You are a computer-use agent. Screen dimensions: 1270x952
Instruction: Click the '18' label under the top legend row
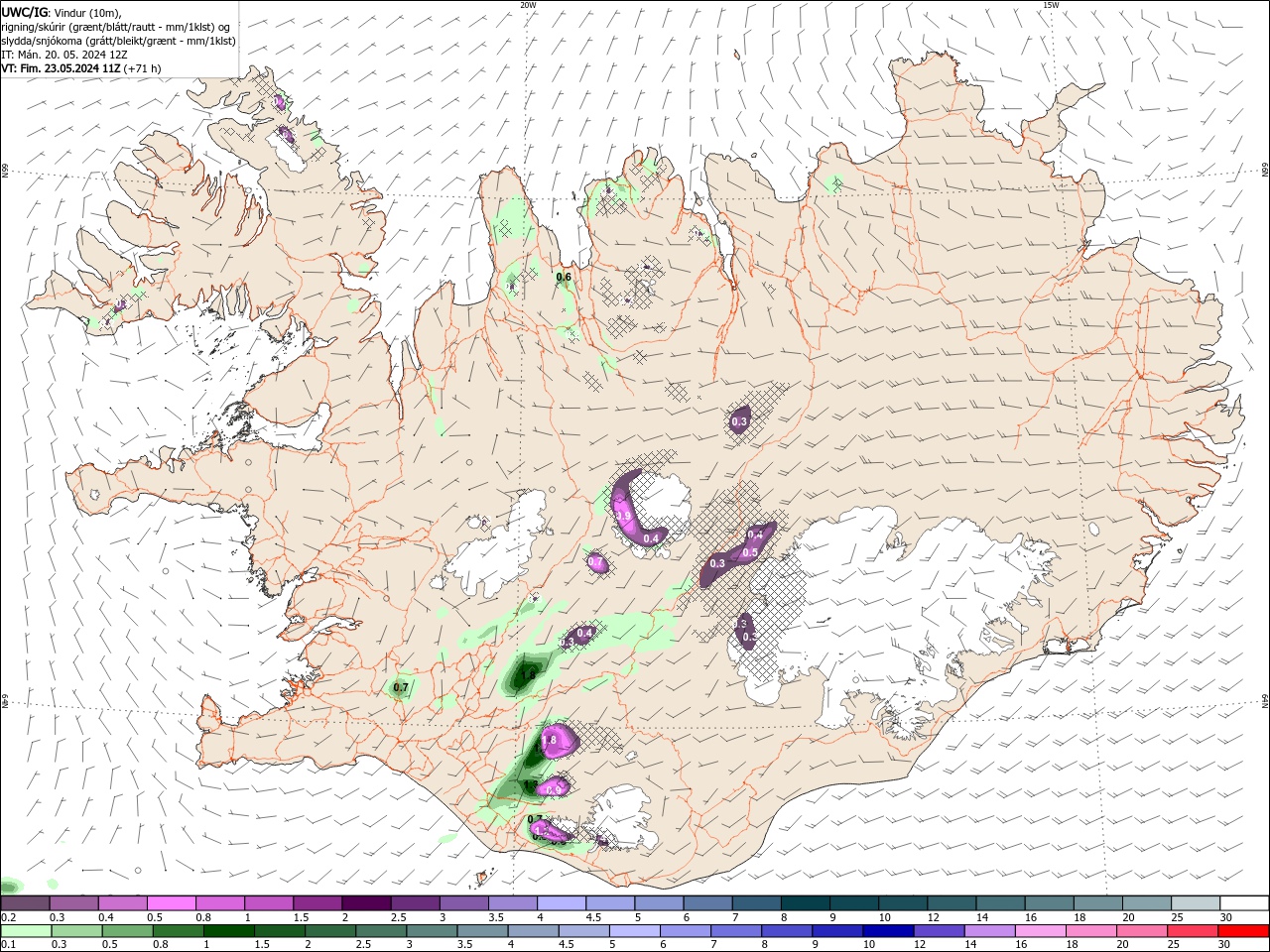[1079, 917]
